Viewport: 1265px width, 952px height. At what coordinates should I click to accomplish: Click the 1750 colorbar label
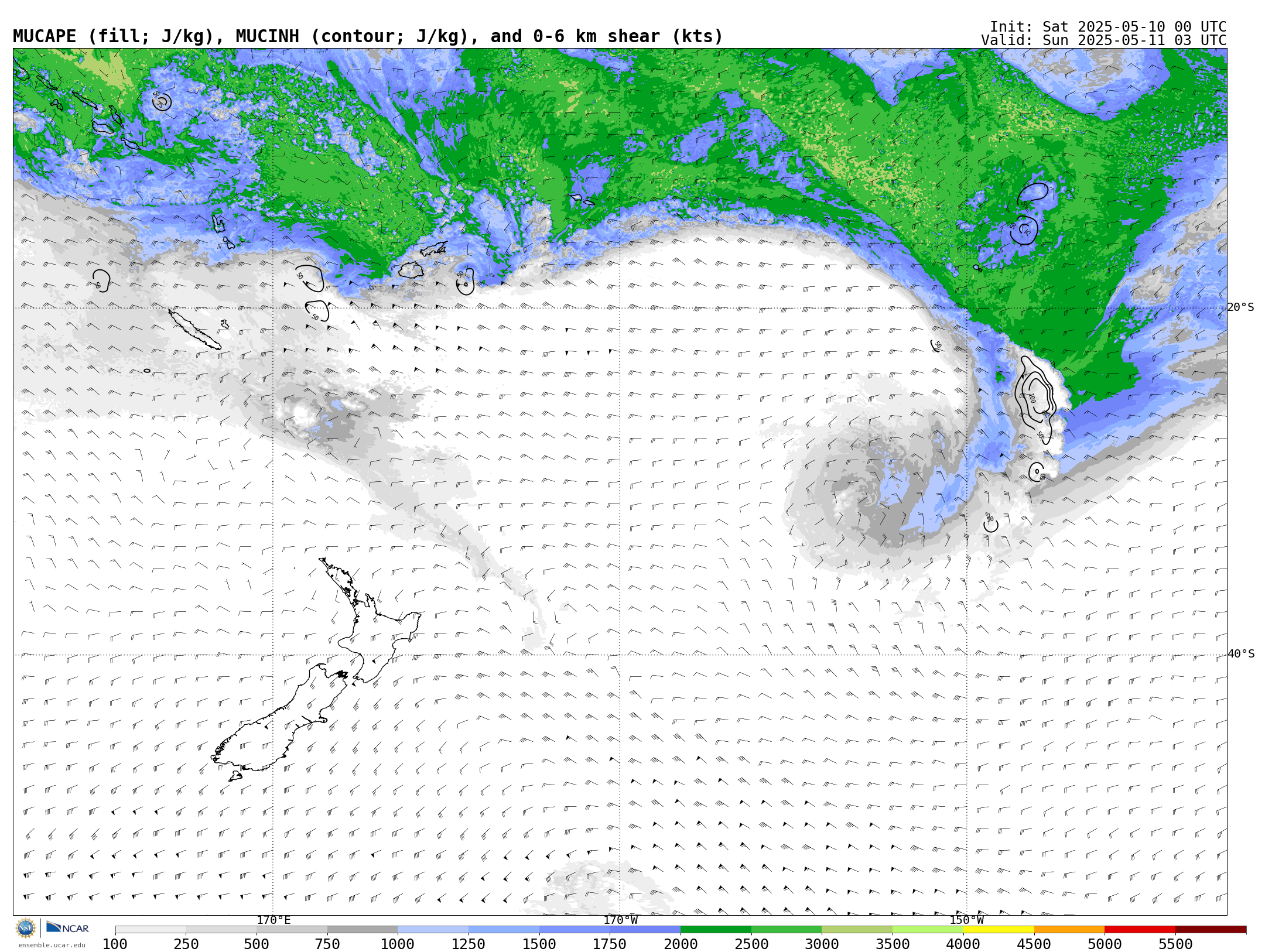coord(610,944)
